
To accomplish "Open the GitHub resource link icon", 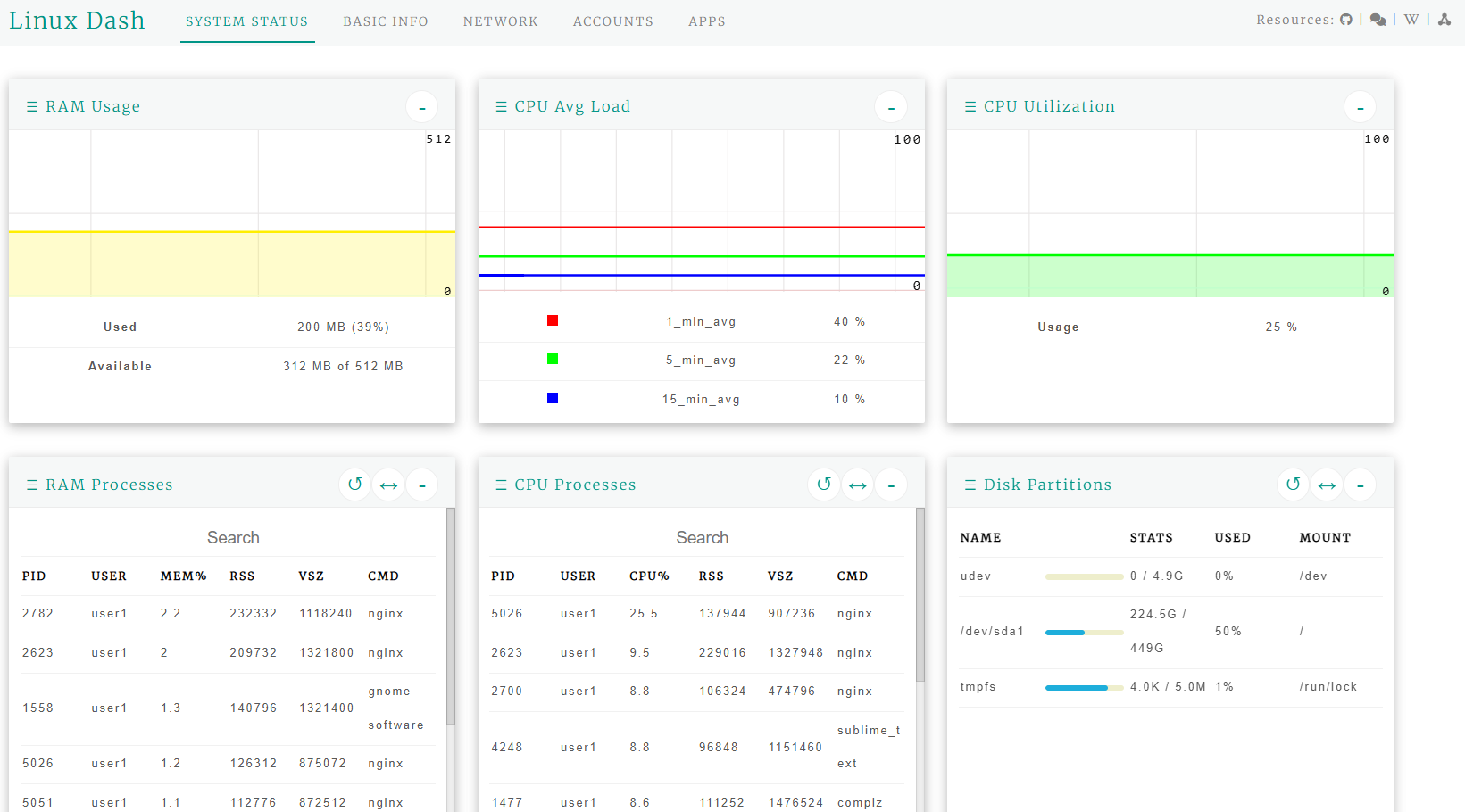I will [1346, 20].
